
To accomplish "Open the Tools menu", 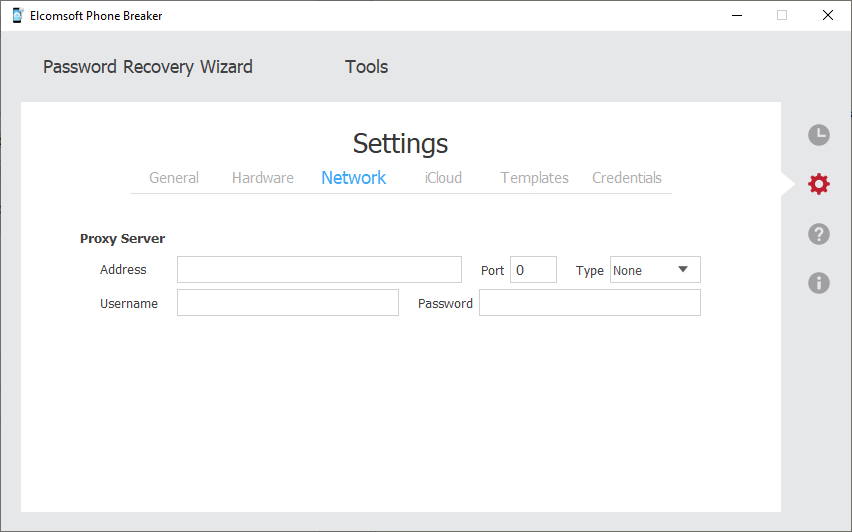I will [x=366, y=67].
